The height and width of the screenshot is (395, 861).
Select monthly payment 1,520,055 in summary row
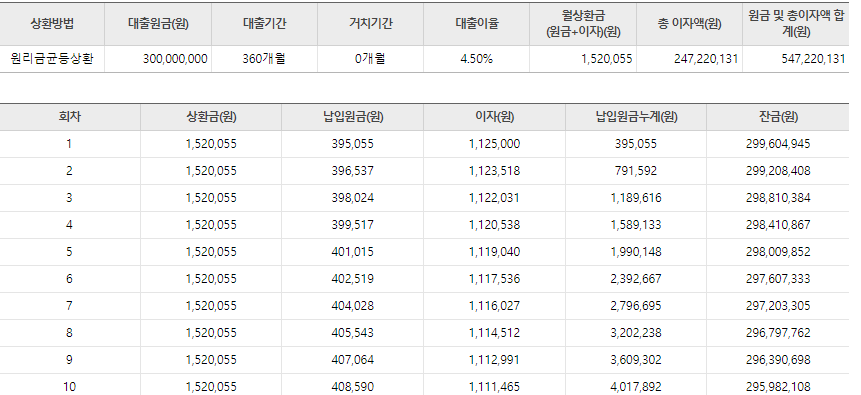pyautogui.click(x=607, y=59)
